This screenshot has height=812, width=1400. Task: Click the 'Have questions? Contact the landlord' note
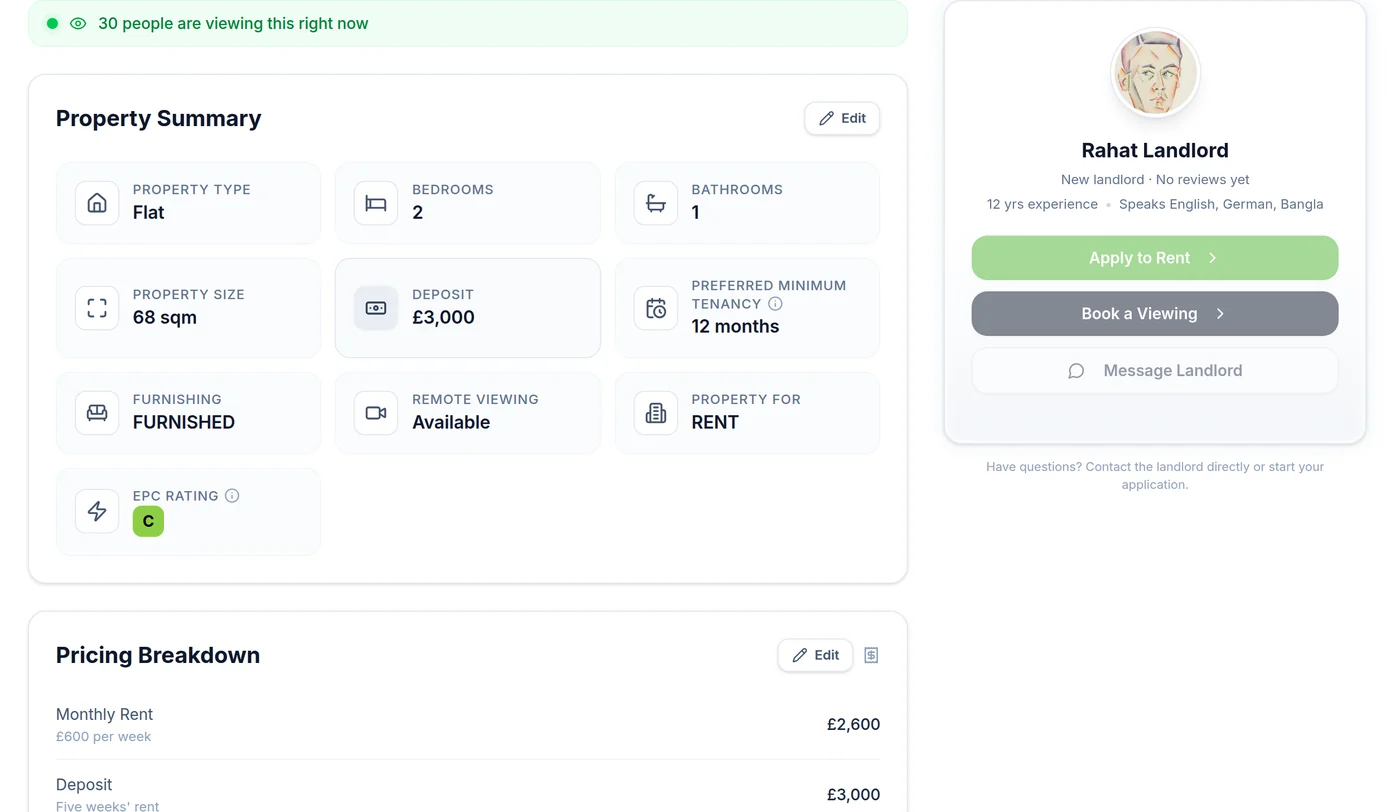pyautogui.click(x=1155, y=476)
